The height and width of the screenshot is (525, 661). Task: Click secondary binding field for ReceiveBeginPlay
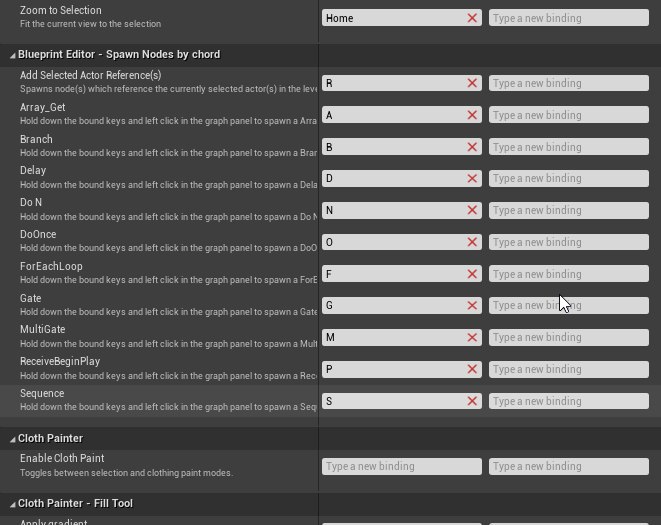569,369
